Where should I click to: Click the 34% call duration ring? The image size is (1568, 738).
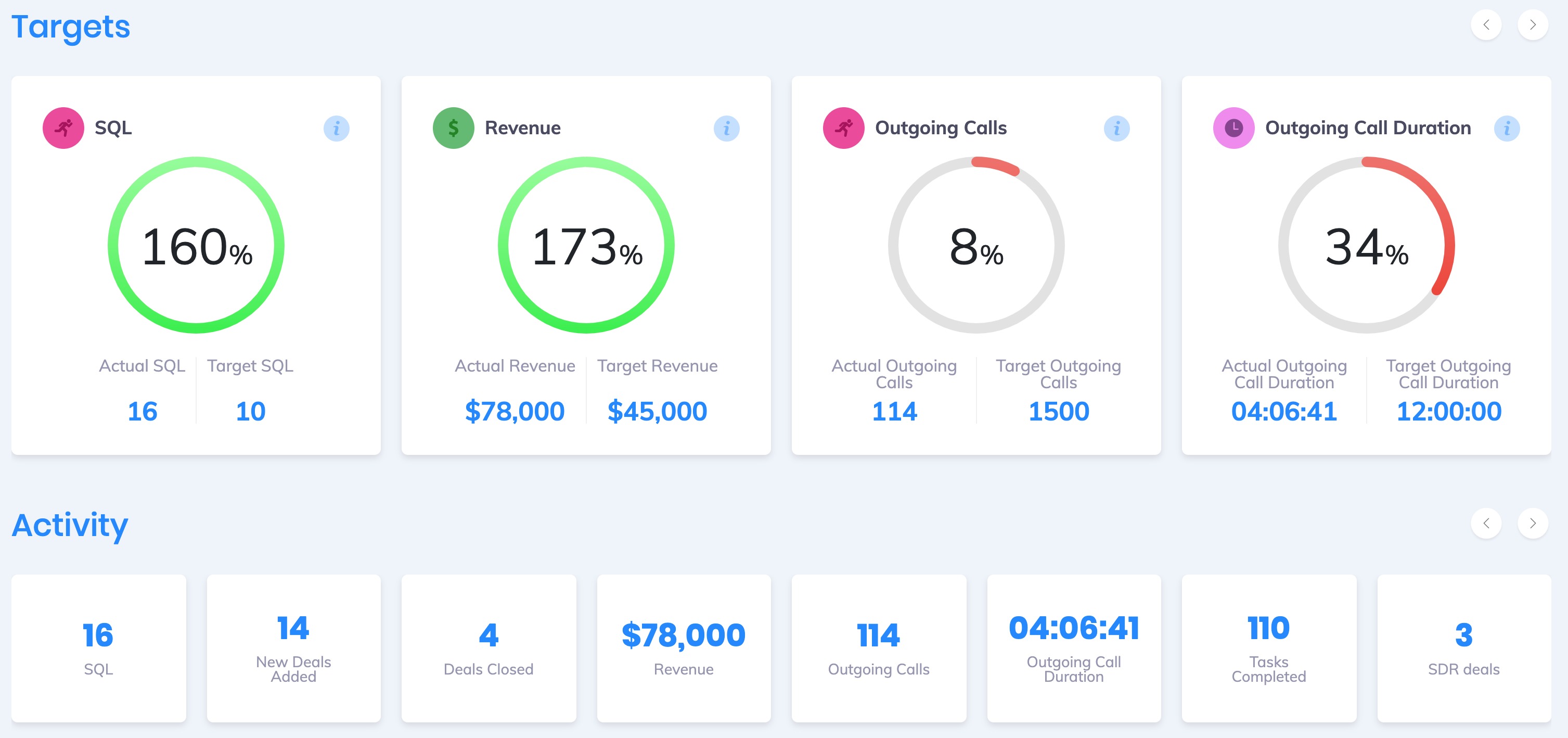(1367, 245)
